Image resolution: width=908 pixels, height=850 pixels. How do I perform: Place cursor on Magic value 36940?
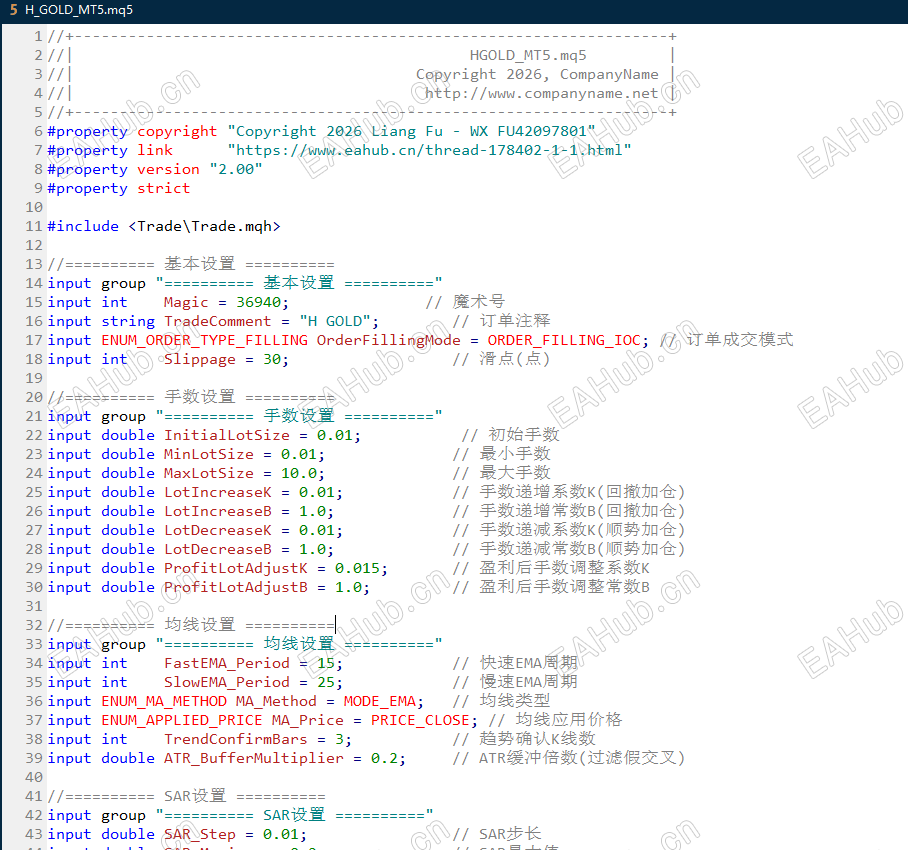[260, 302]
